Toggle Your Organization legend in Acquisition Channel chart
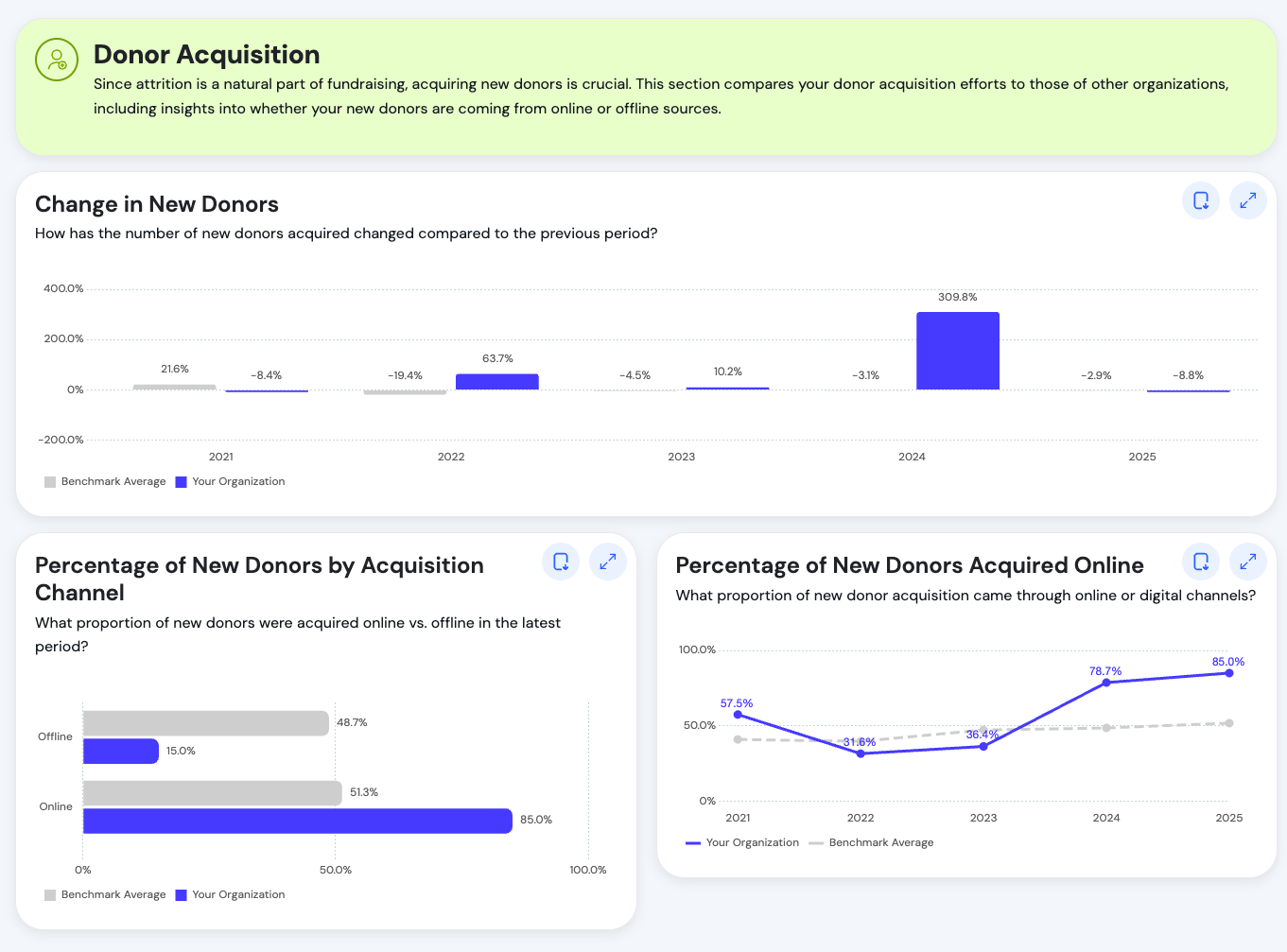Viewport: 1287px width, 952px height. coord(230,895)
